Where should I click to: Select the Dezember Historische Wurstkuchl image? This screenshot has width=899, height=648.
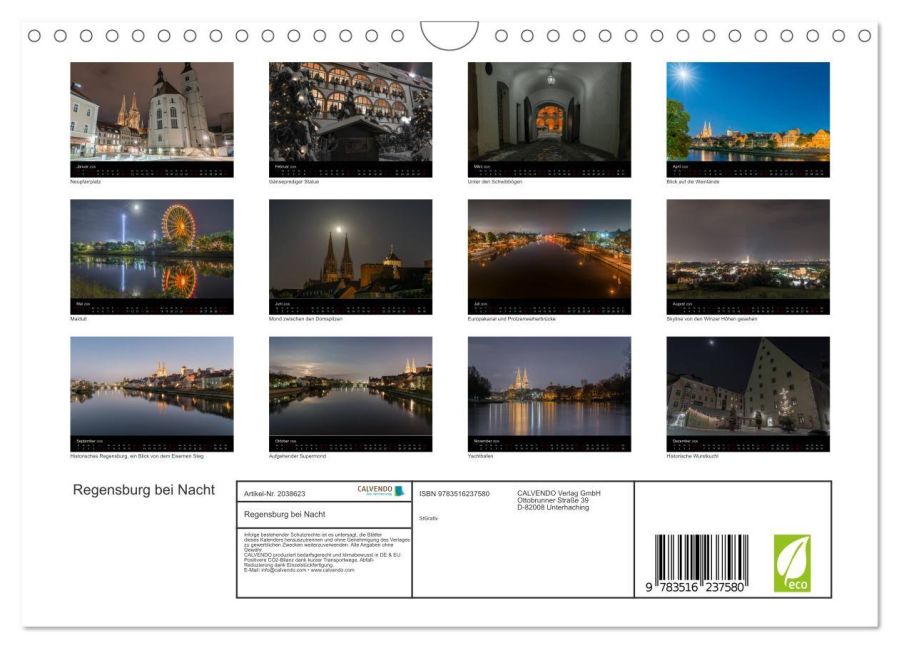pyautogui.click(x=749, y=390)
